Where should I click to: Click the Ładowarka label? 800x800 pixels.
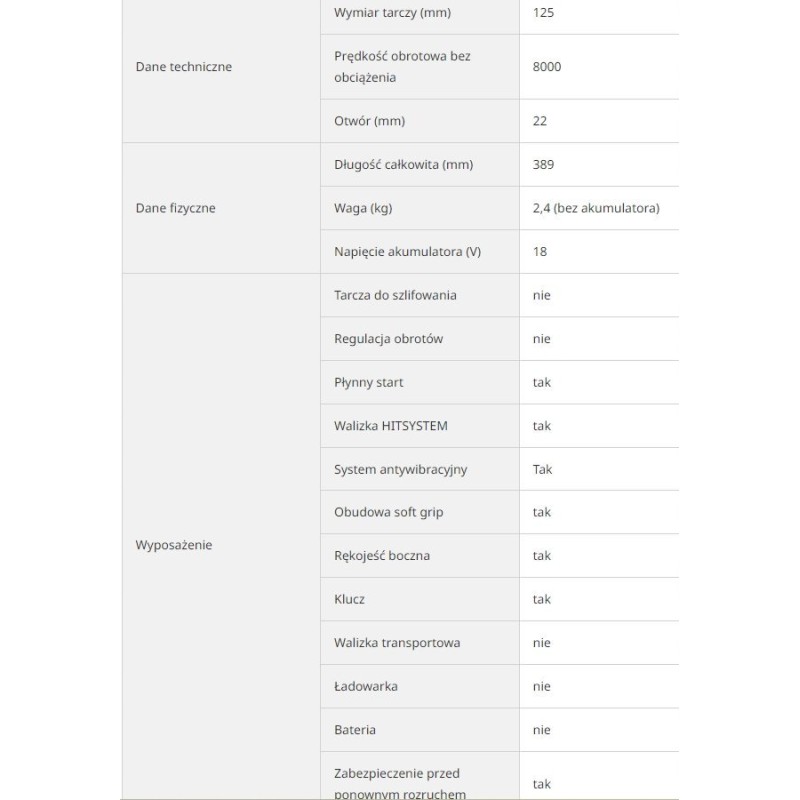[x=366, y=686]
